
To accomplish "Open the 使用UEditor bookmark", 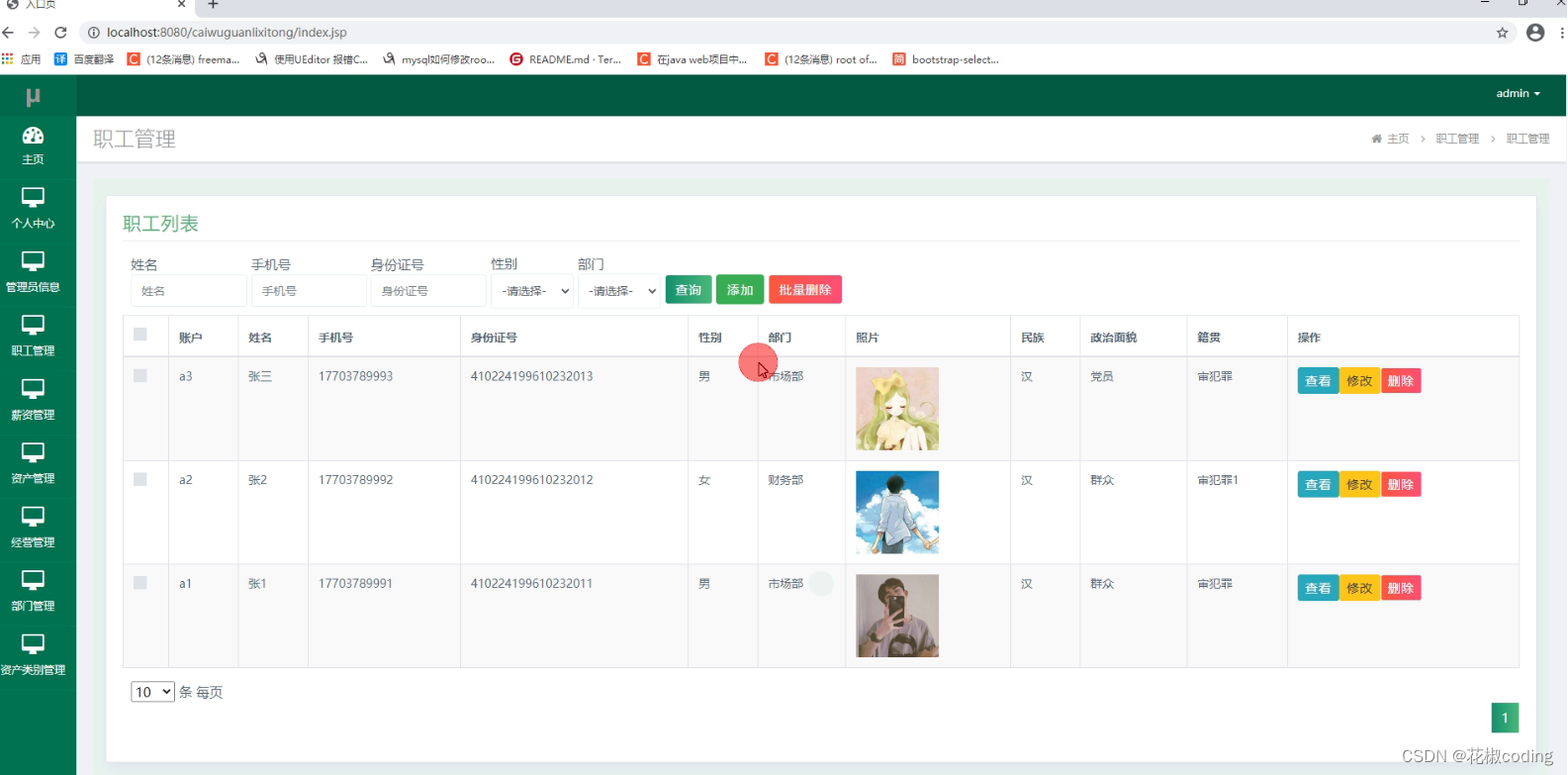I will coord(312,59).
